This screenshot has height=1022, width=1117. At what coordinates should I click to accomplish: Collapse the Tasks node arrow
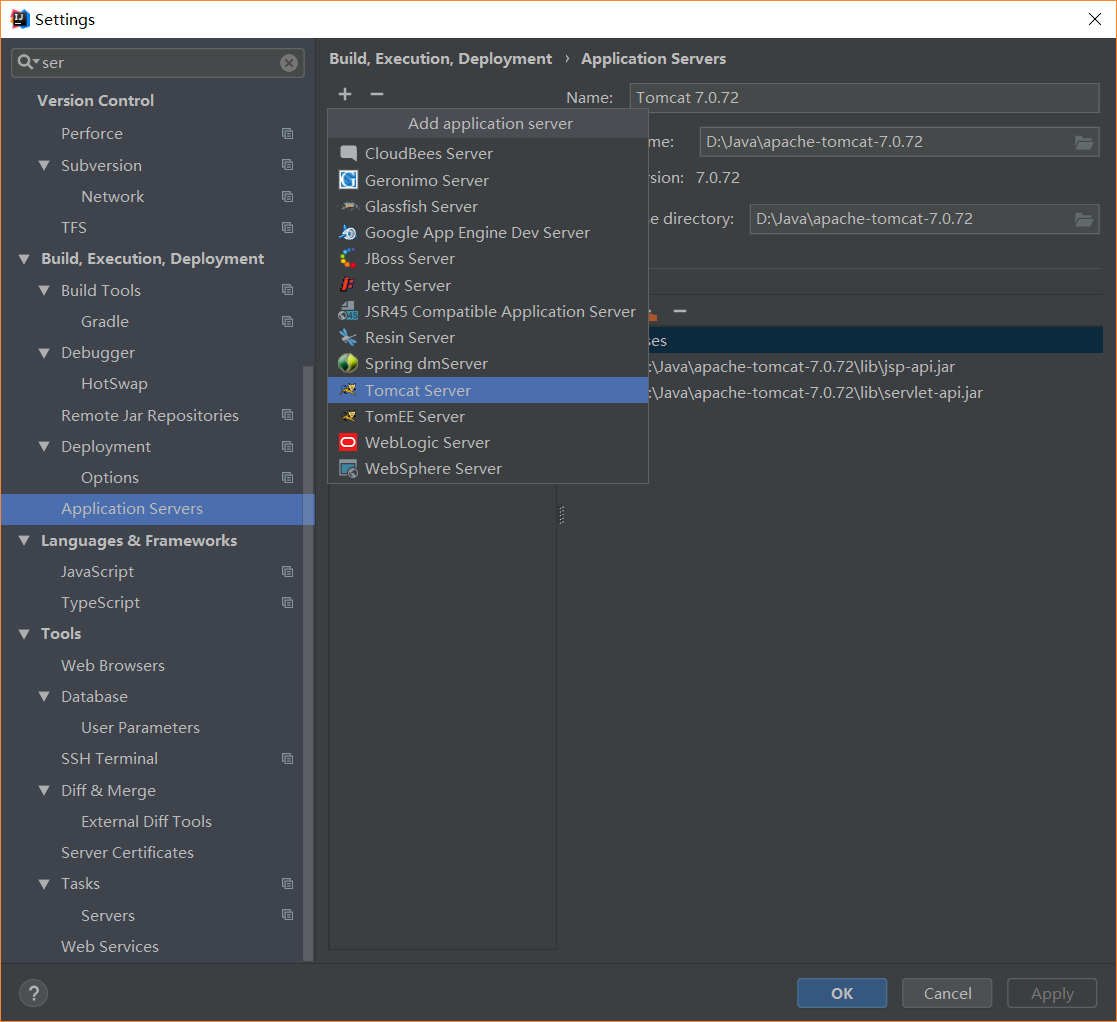(x=44, y=884)
